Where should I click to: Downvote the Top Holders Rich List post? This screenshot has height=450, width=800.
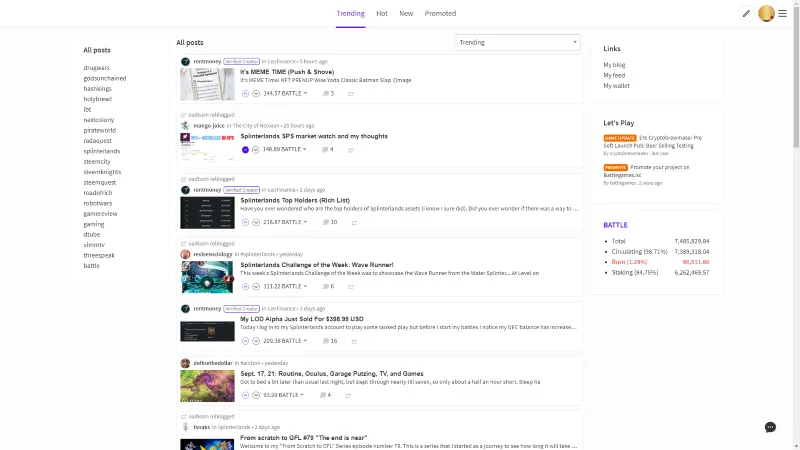coord(256,222)
